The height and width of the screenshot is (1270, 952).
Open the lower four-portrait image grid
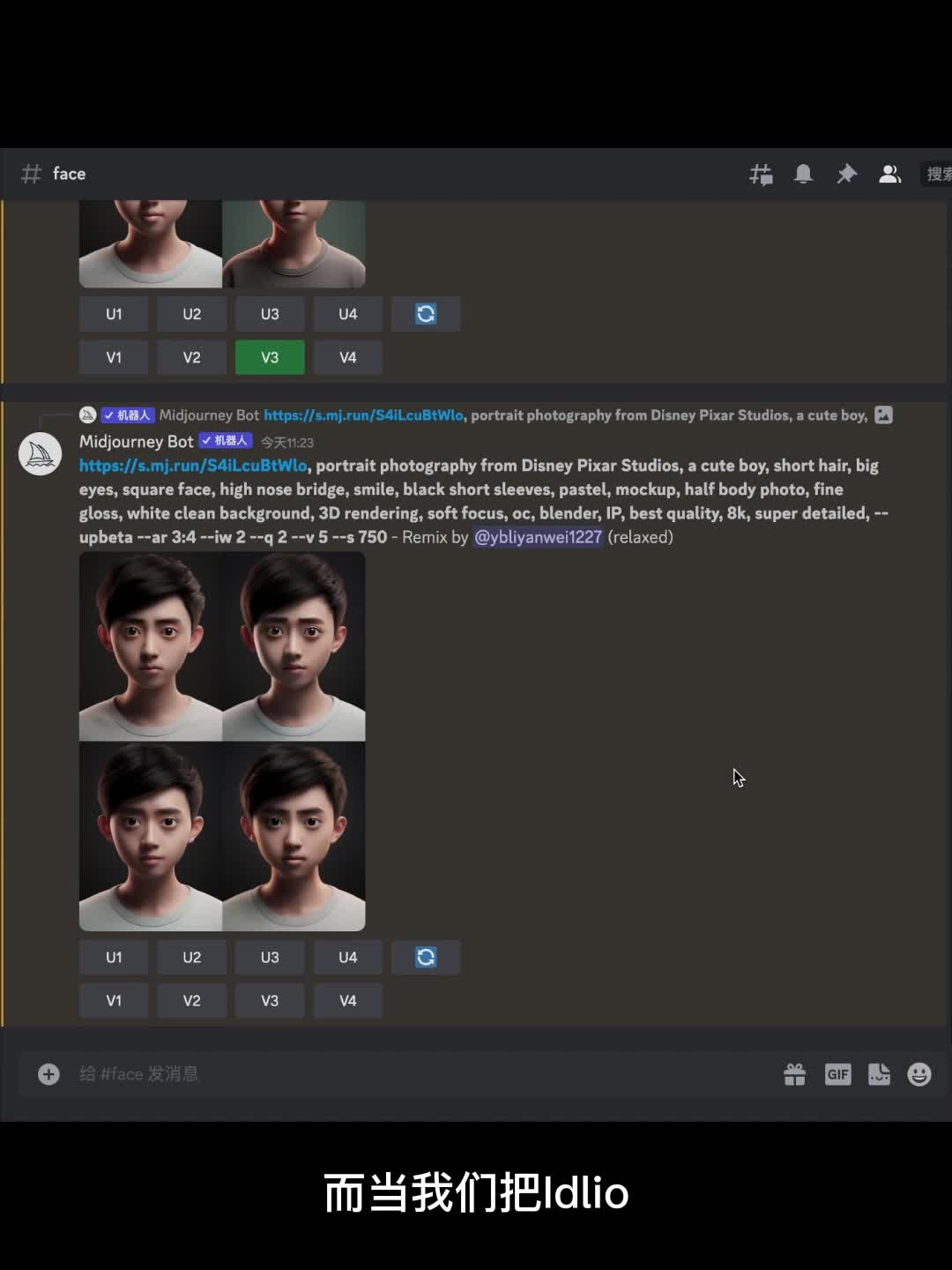[x=222, y=742]
